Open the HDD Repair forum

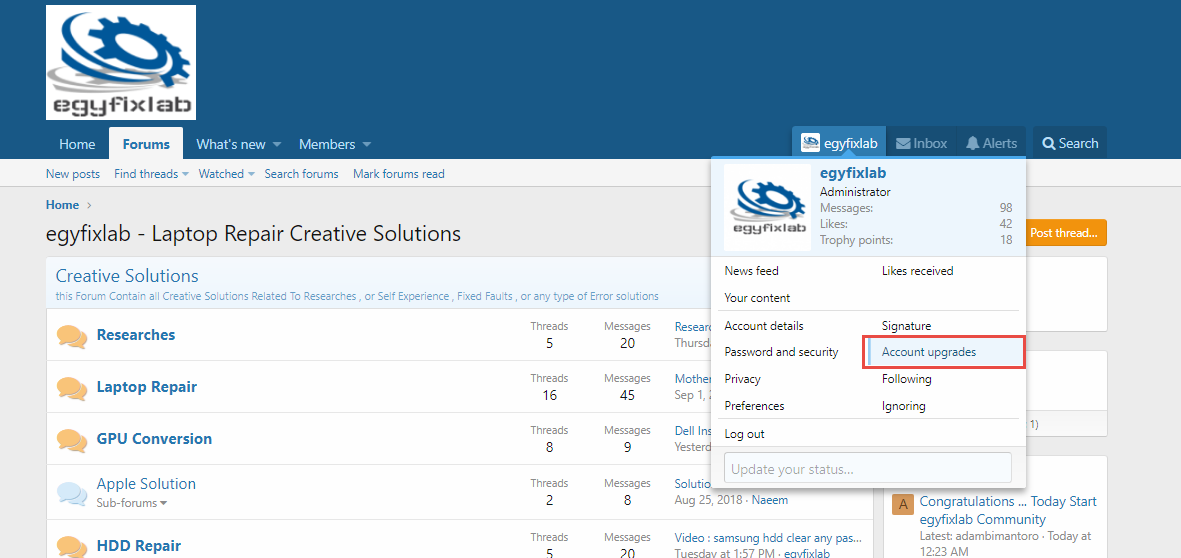pos(139,547)
